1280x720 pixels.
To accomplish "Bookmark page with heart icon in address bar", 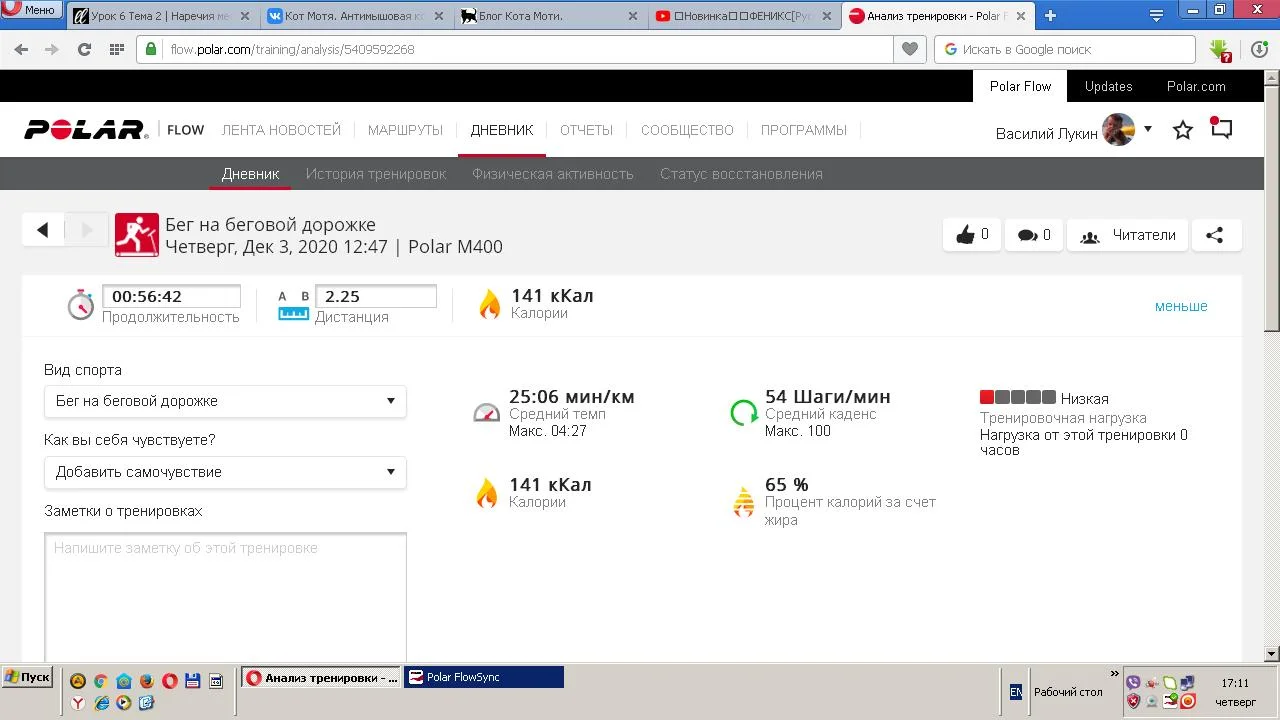I will coord(909,49).
